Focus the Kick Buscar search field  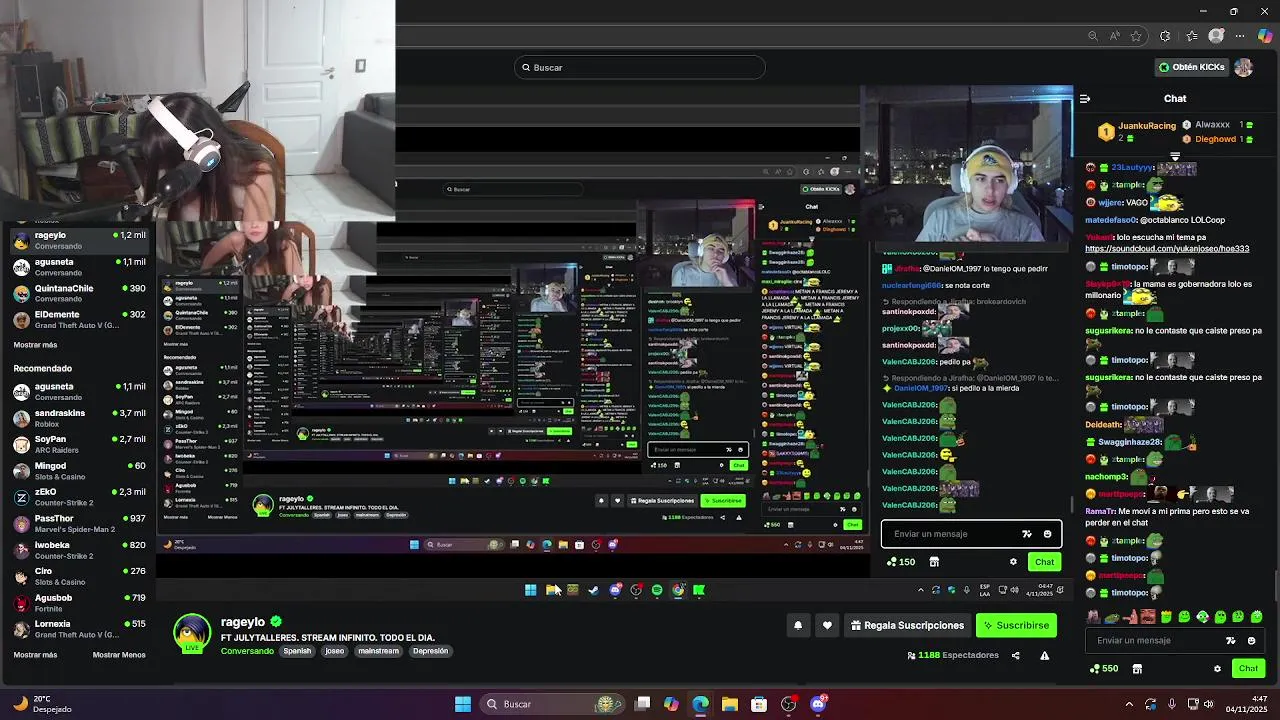pyautogui.click(x=641, y=67)
